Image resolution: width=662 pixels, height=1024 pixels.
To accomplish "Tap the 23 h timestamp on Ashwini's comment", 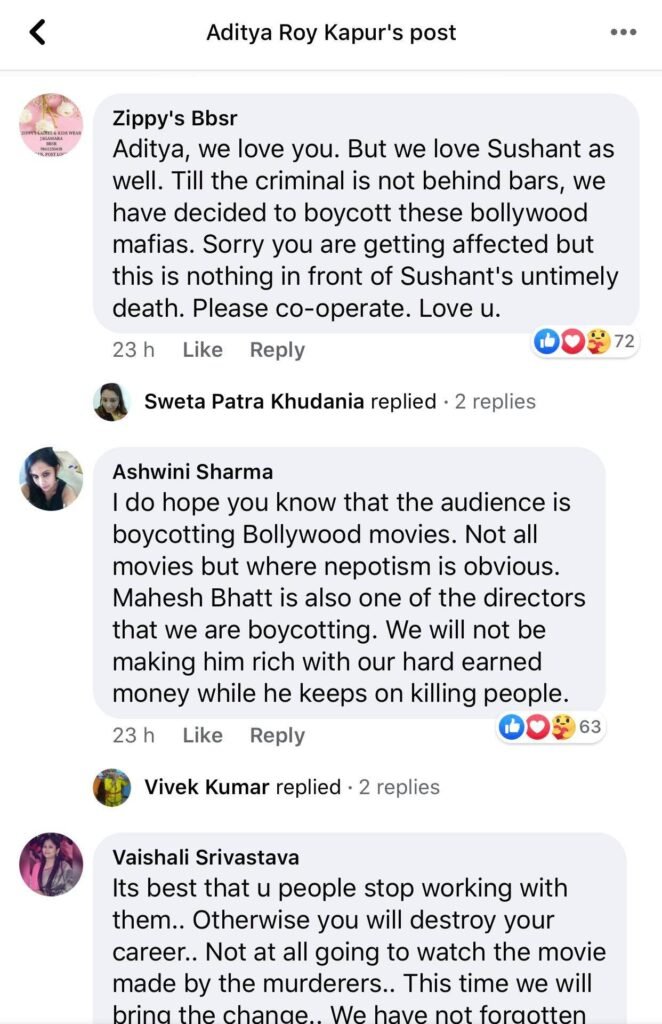I will [133, 735].
